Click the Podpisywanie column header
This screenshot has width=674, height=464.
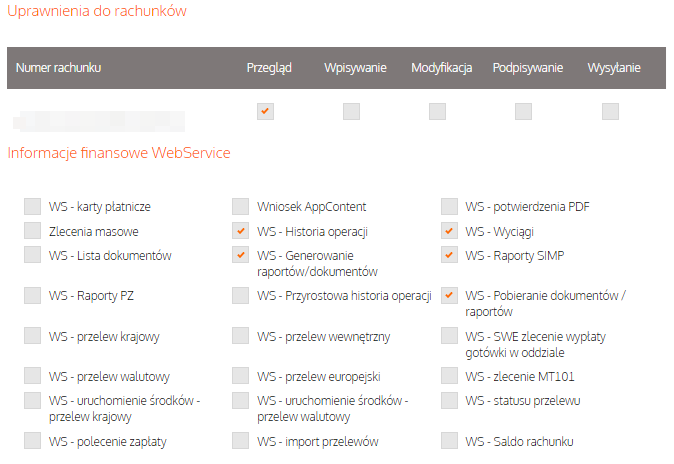(x=527, y=68)
